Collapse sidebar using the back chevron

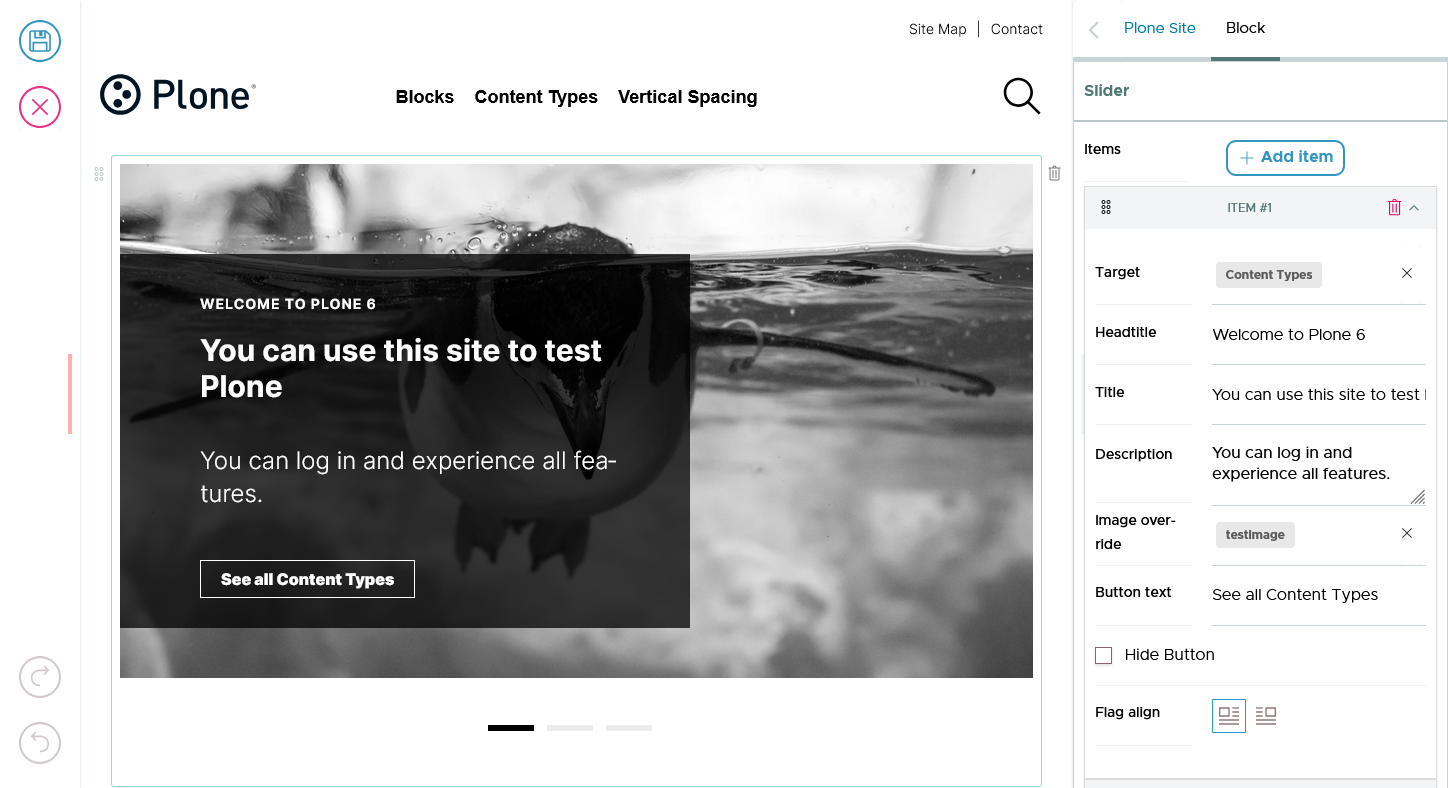1094,30
